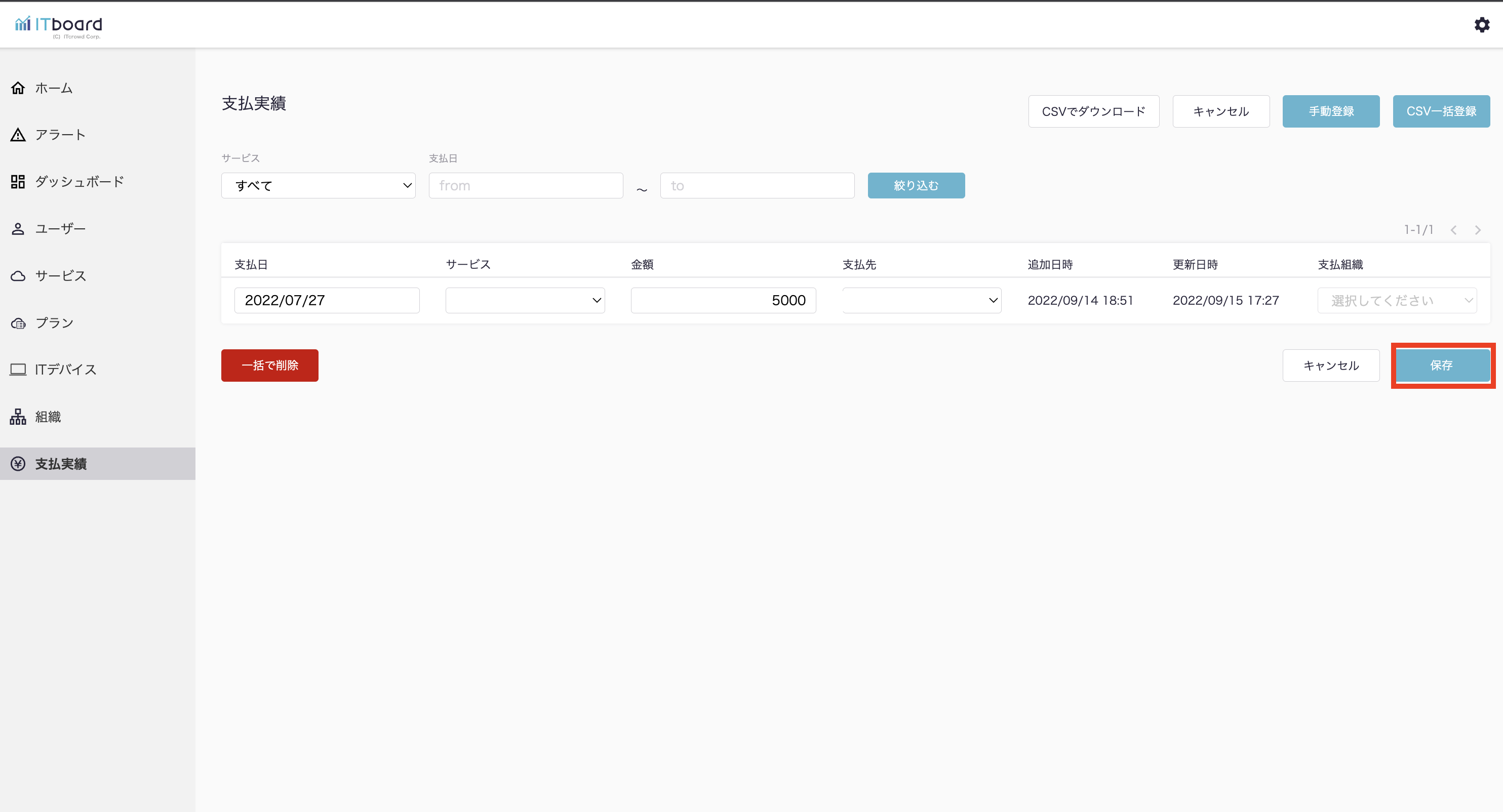1503x812 pixels.
Task: Click the user person icon
Action: (18, 229)
